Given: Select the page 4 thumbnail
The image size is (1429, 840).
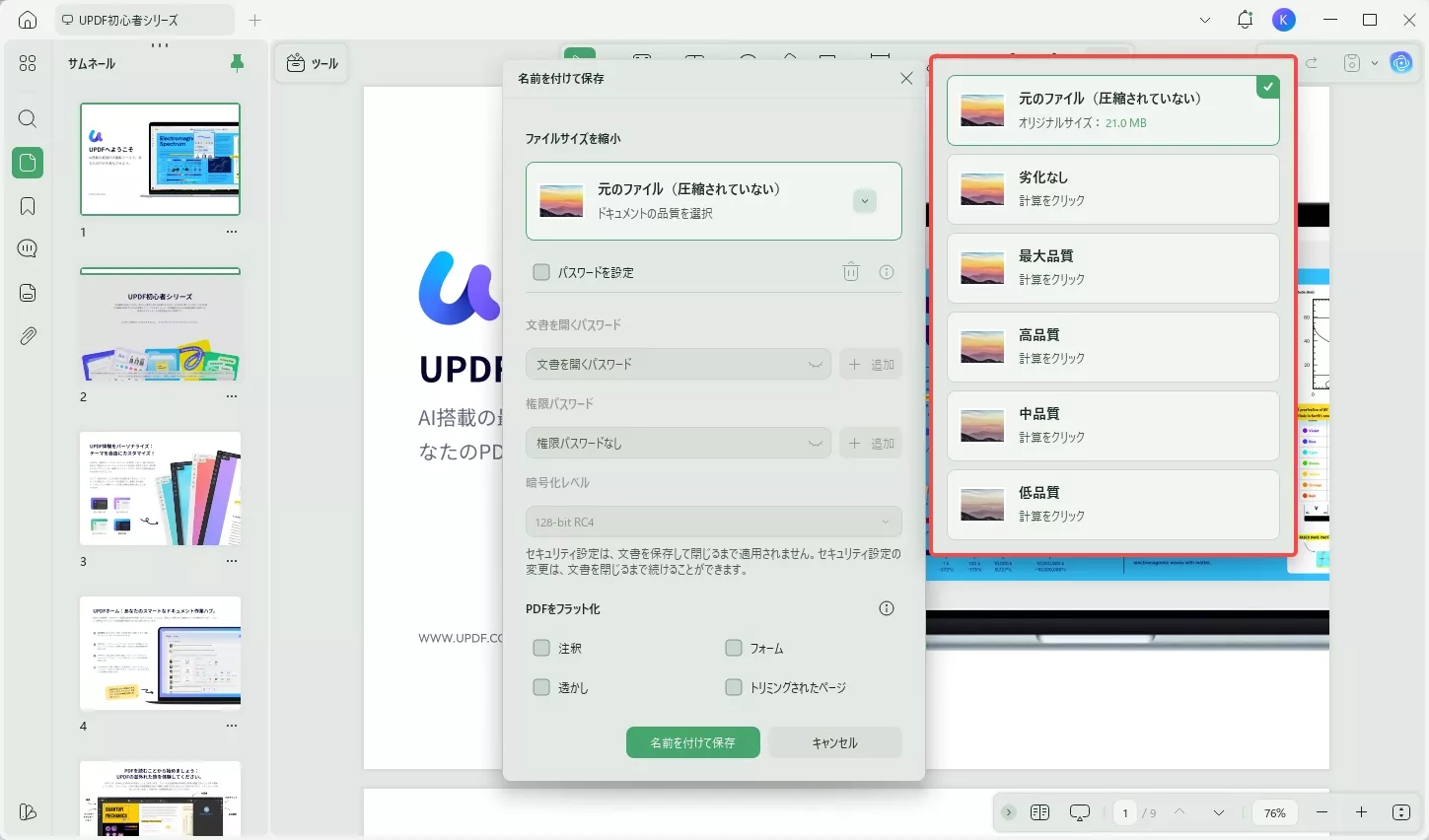Looking at the screenshot, I should (160, 654).
